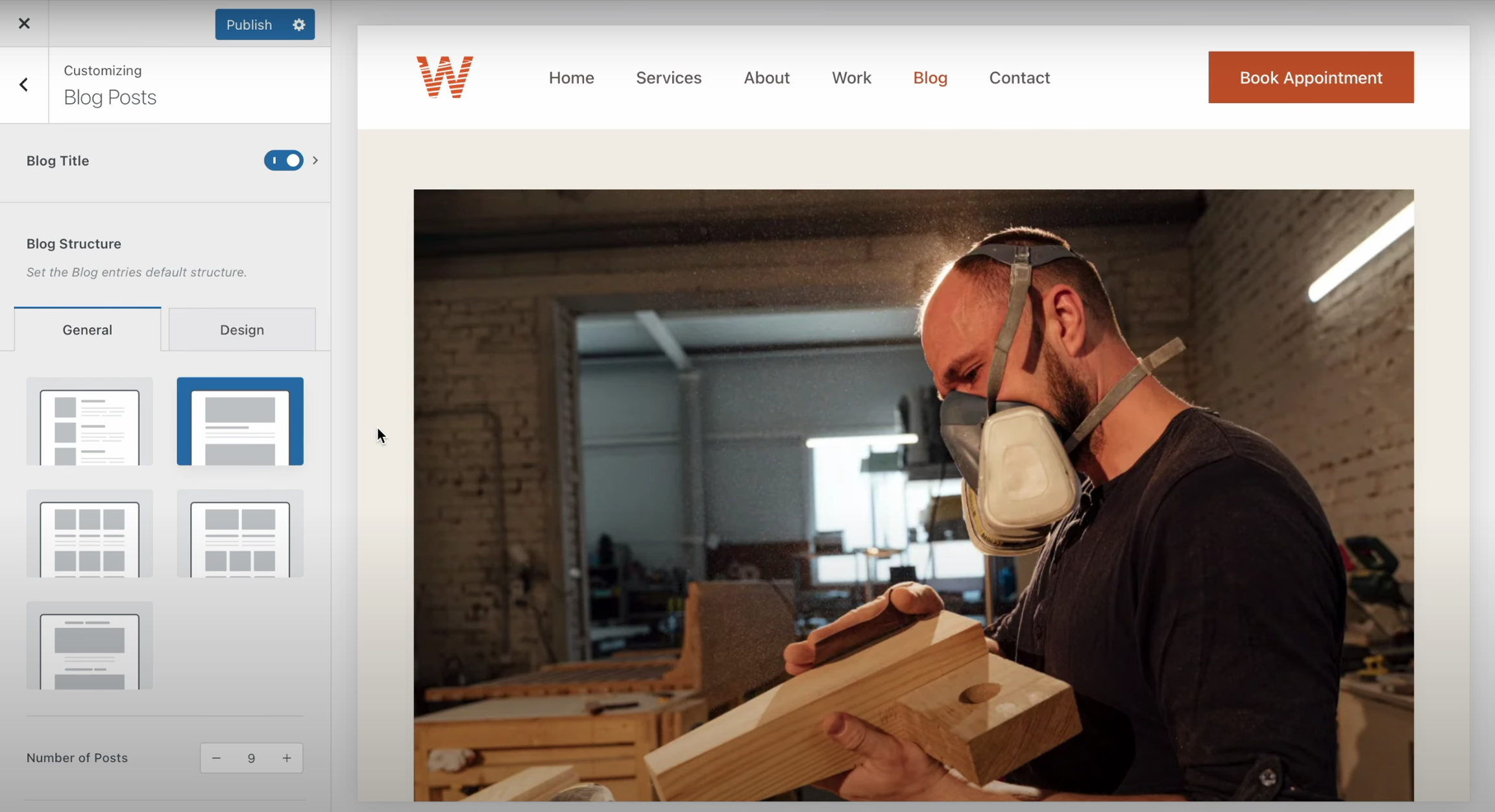Click the Book Appointment button
The image size is (1495, 812).
[1311, 77]
